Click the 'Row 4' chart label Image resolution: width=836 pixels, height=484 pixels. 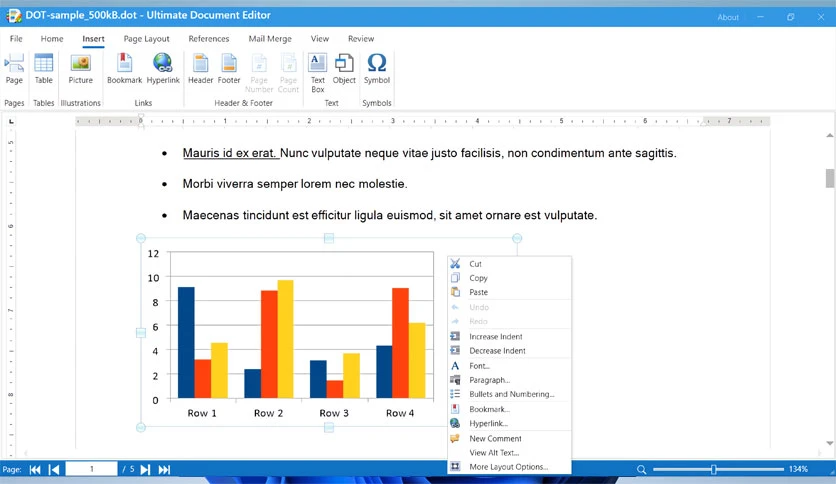click(x=400, y=413)
